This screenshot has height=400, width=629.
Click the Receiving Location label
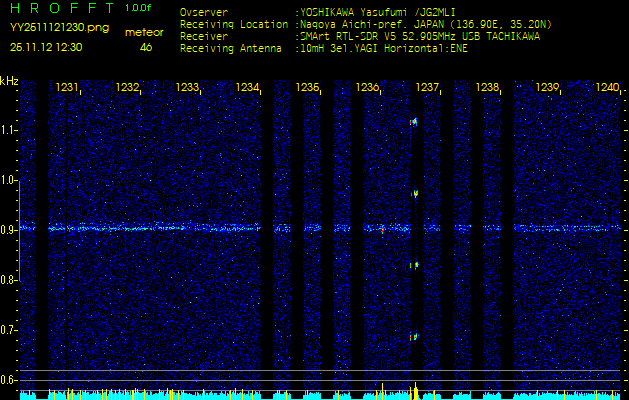(234, 25)
